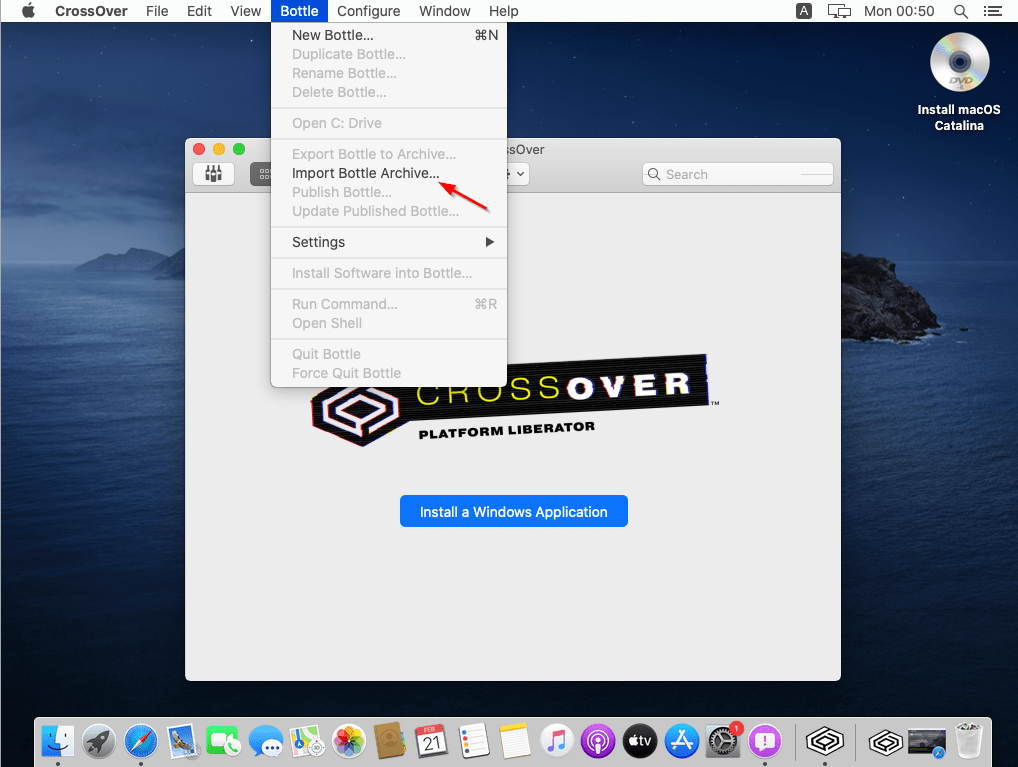1018x767 pixels.
Task: Minimize CrossOver window with yellow button
Action: (x=219, y=149)
